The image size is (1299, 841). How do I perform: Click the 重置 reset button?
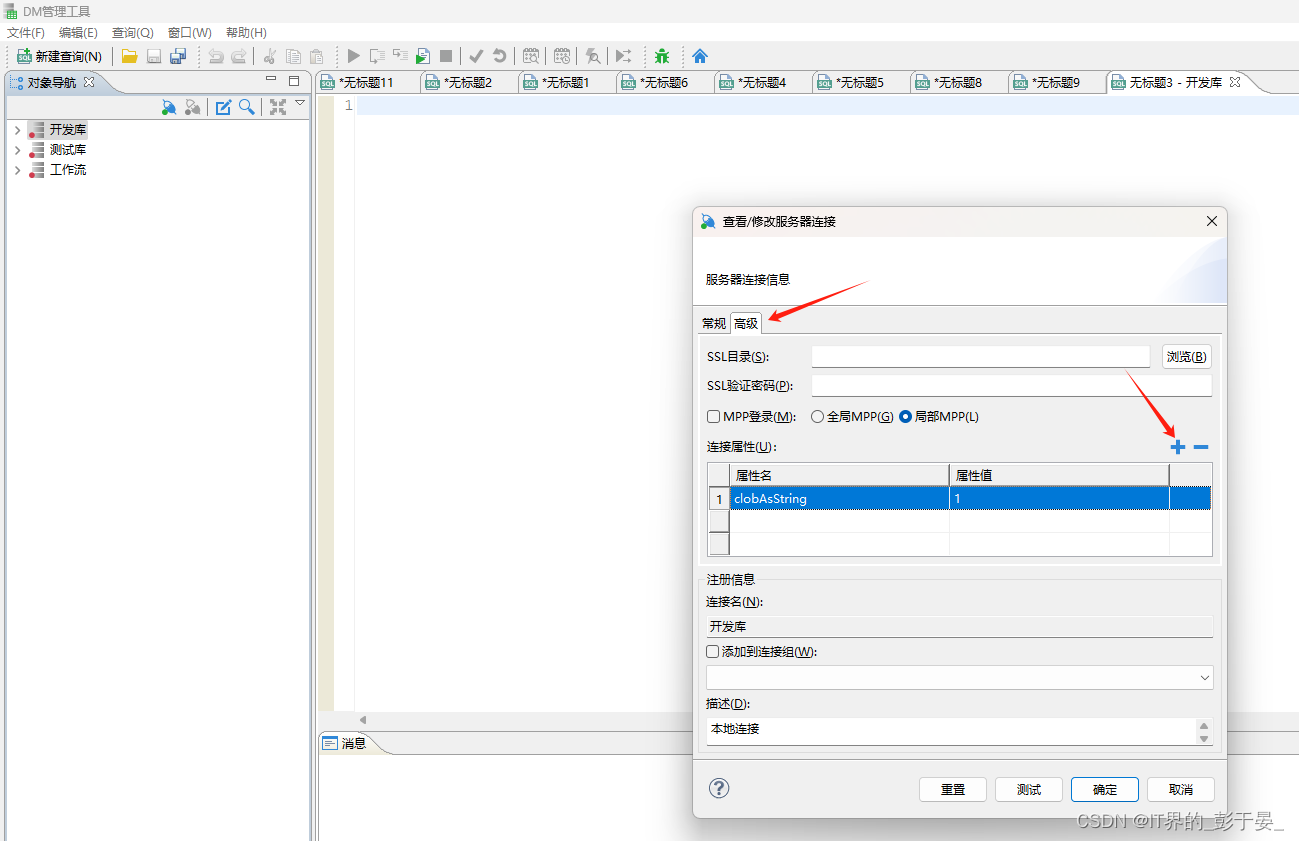coord(953,789)
